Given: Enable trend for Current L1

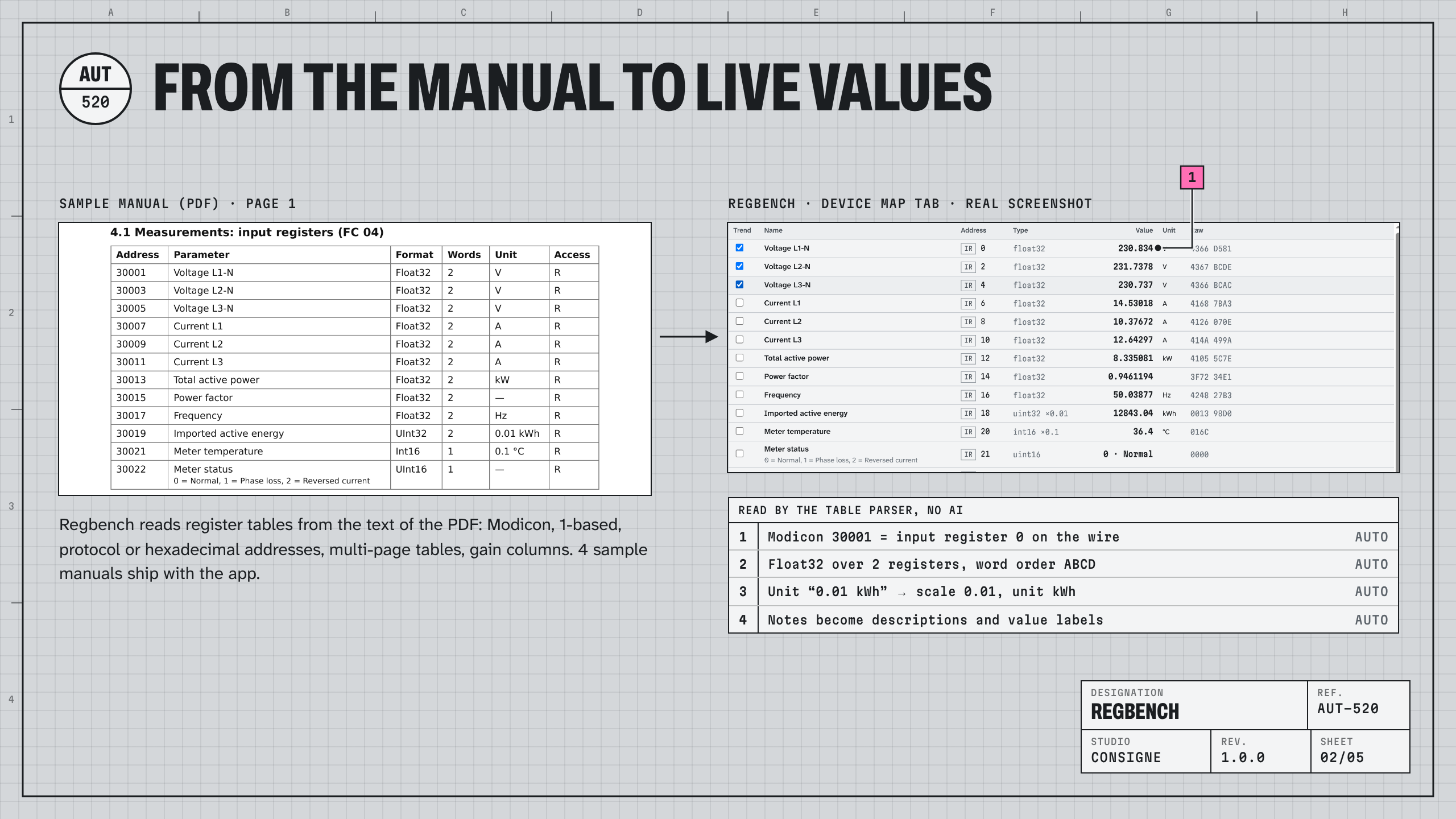Looking at the screenshot, I should pos(739,303).
